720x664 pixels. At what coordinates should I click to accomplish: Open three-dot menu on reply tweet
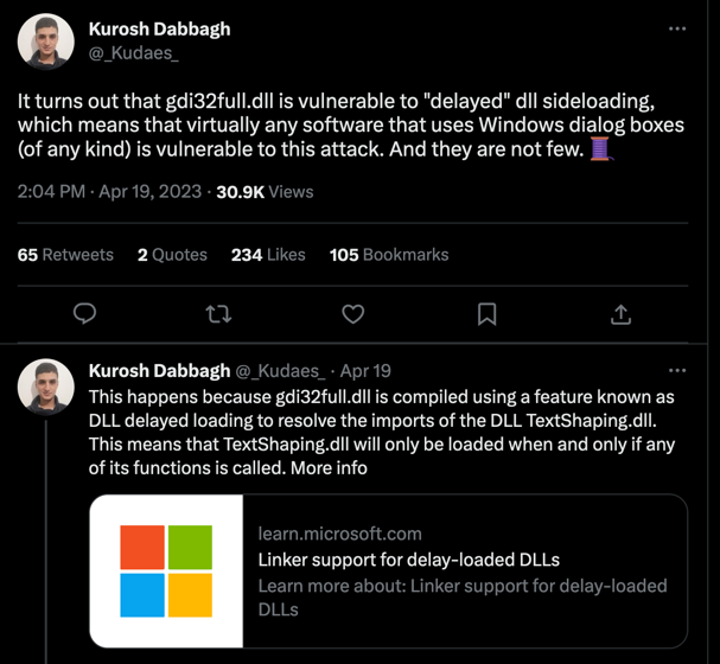(x=677, y=371)
